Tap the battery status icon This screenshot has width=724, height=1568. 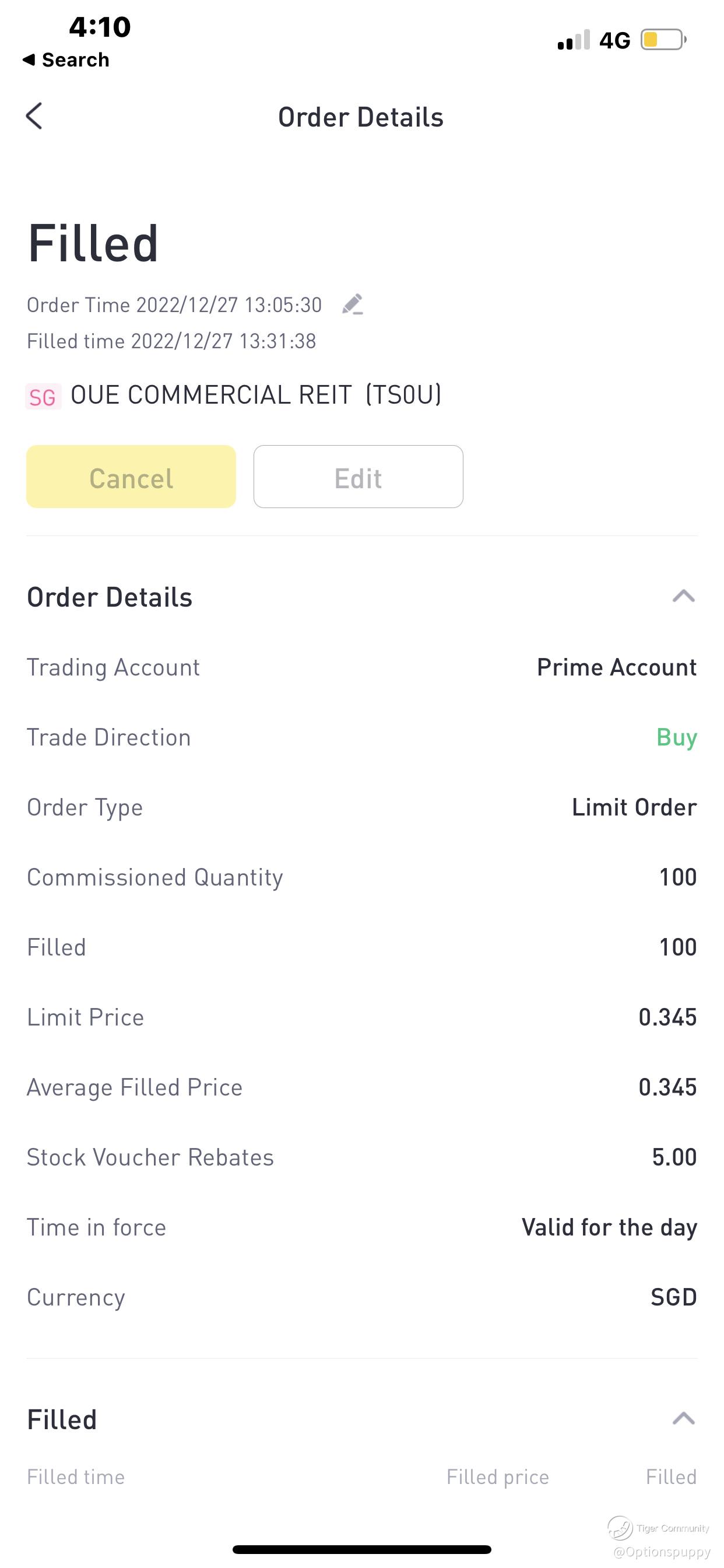pos(663,40)
